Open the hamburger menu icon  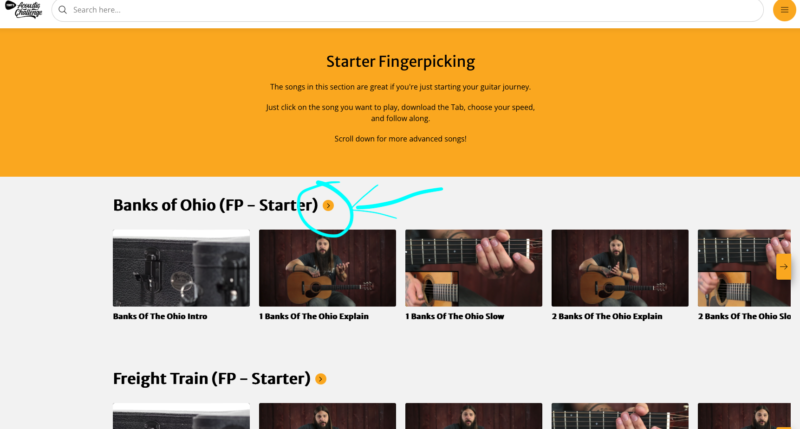point(784,10)
